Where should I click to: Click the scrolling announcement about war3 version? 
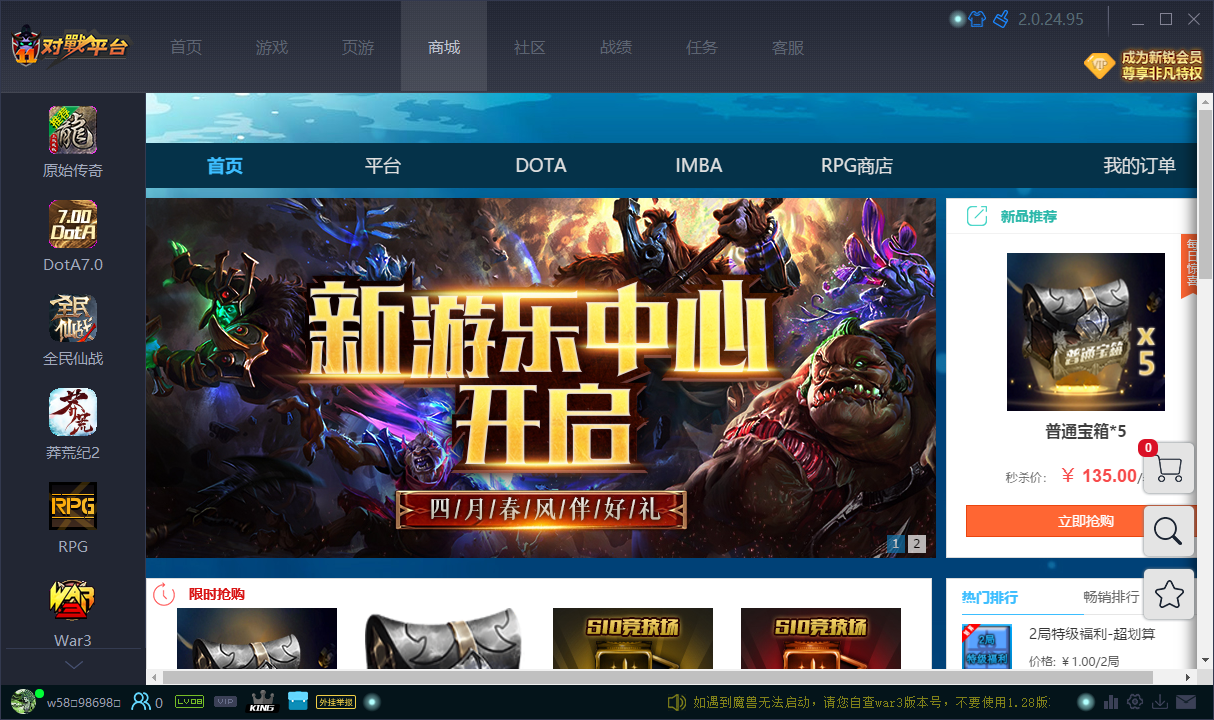pyautogui.click(x=870, y=703)
